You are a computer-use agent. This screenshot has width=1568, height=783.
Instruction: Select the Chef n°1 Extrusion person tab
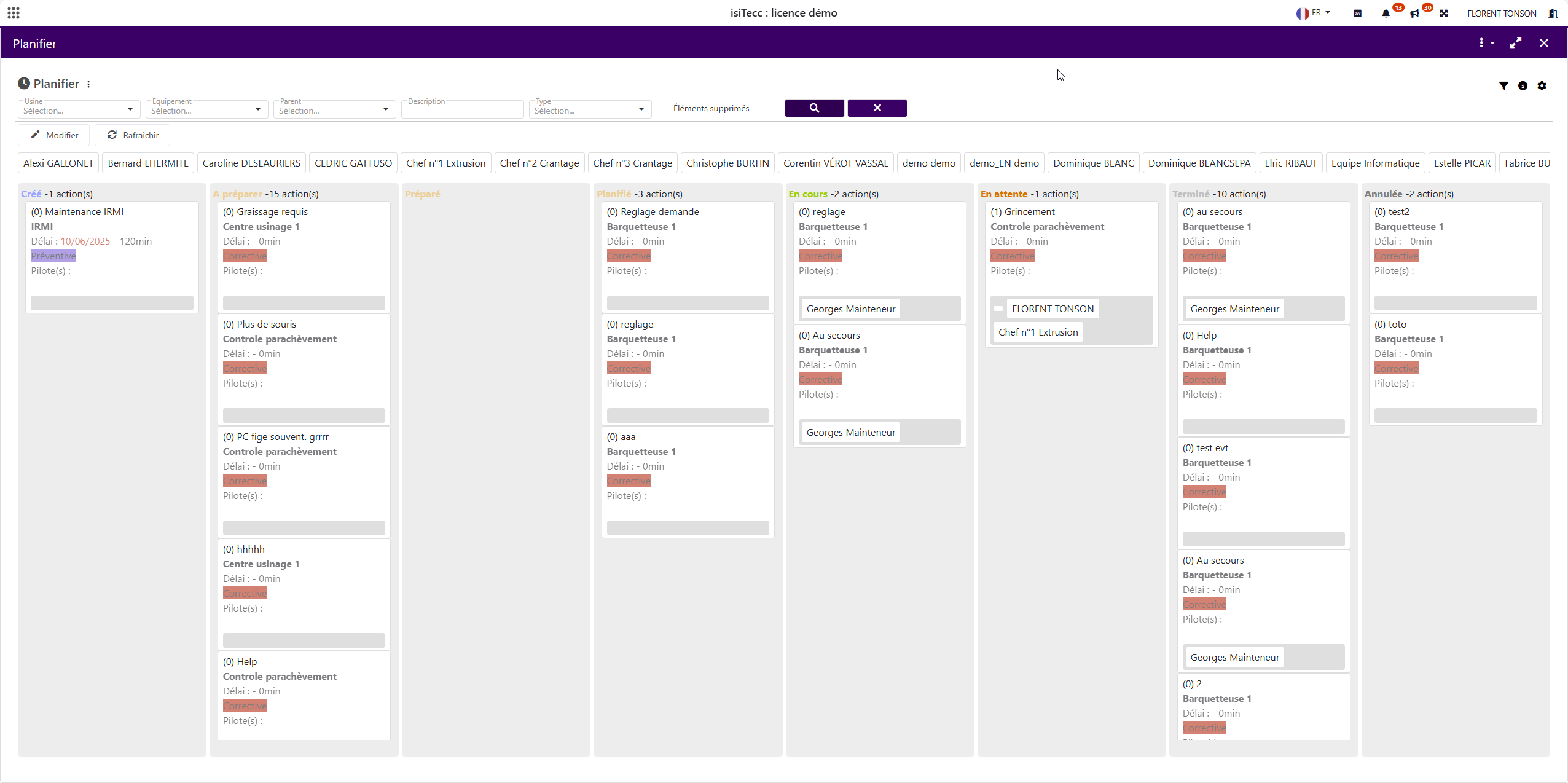click(445, 163)
